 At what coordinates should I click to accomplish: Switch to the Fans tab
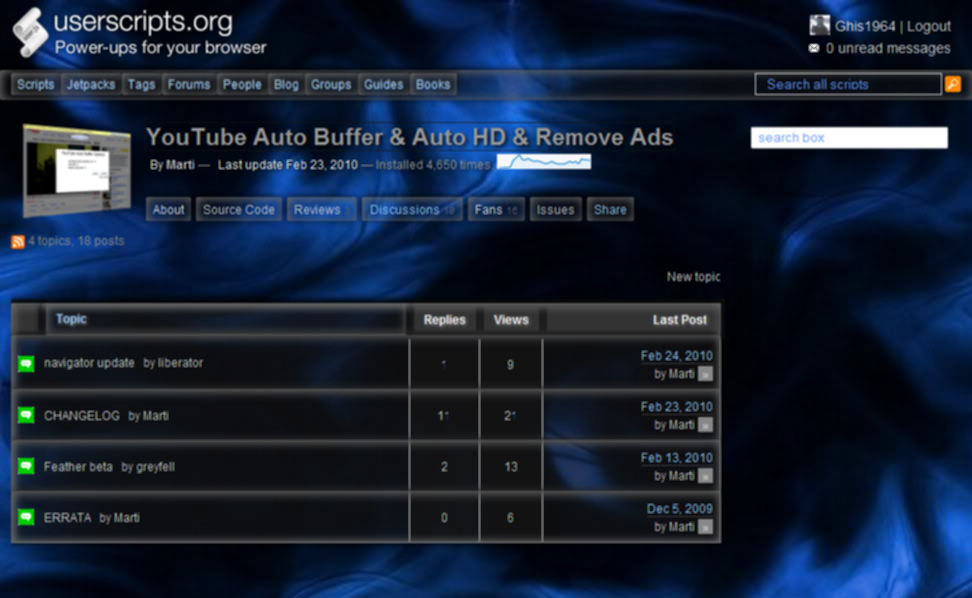click(x=496, y=209)
